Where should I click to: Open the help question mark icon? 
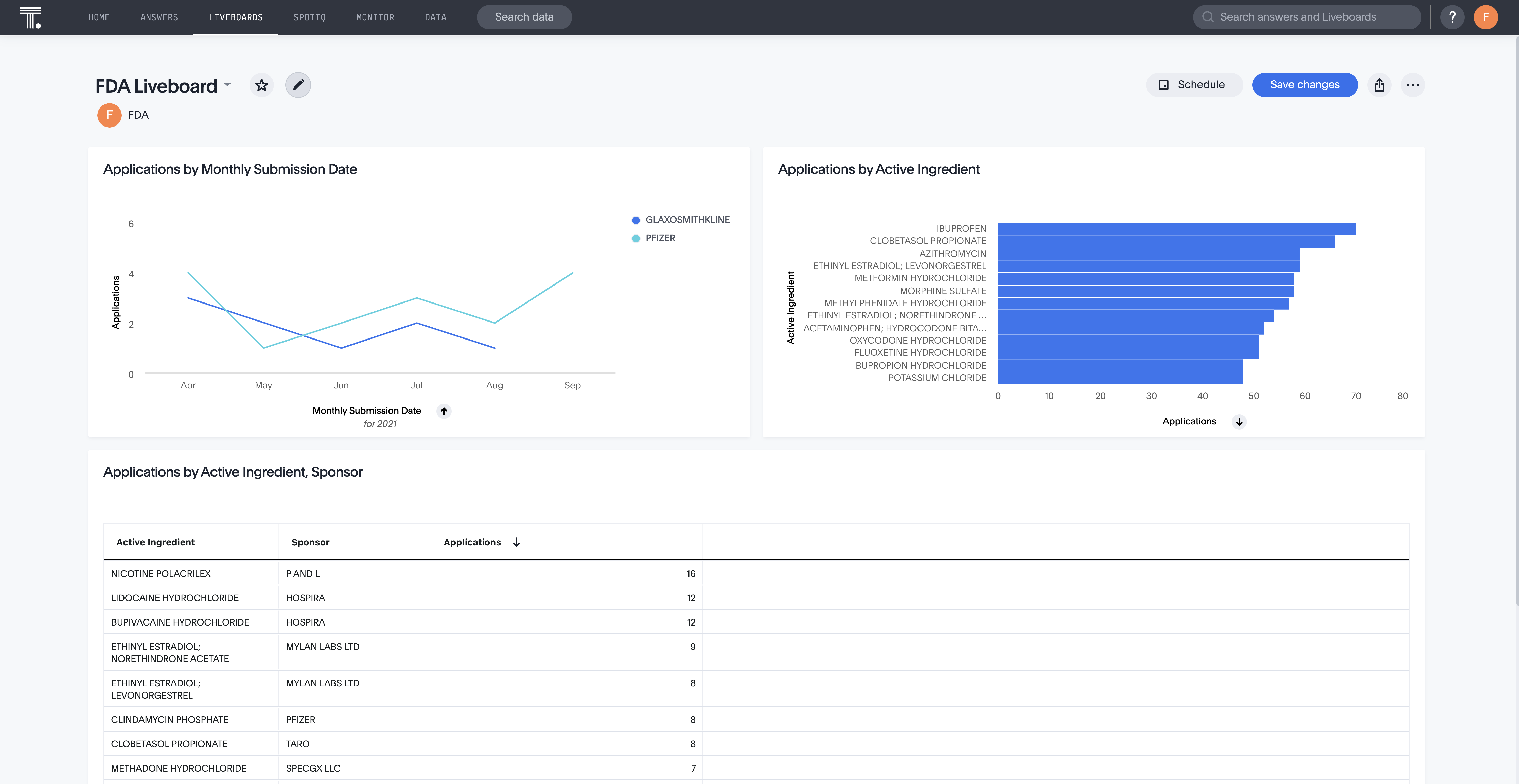[1452, 17]
